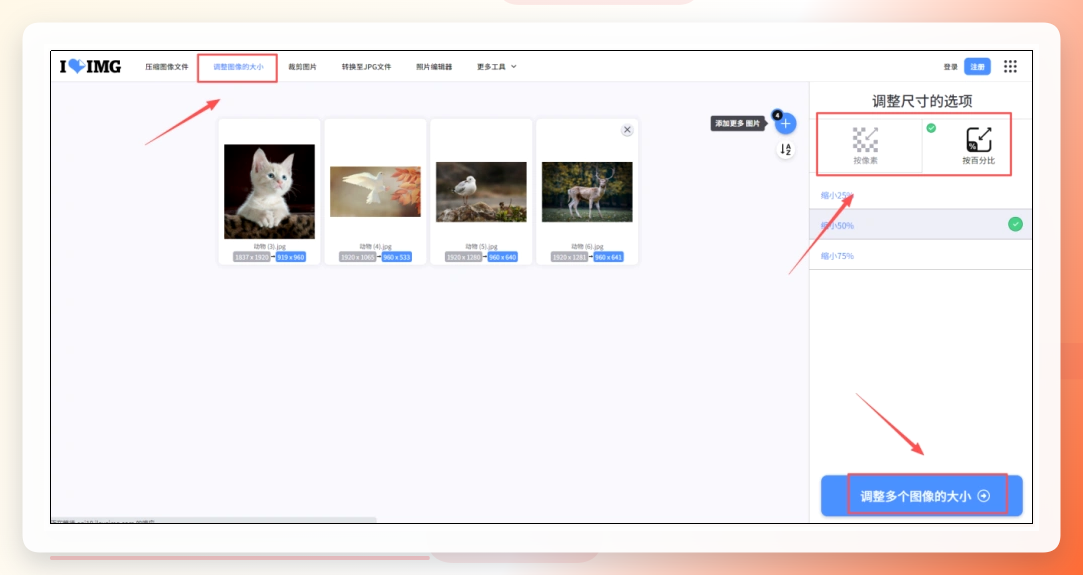Select the white kitten thumbnail

coord(269,191)
